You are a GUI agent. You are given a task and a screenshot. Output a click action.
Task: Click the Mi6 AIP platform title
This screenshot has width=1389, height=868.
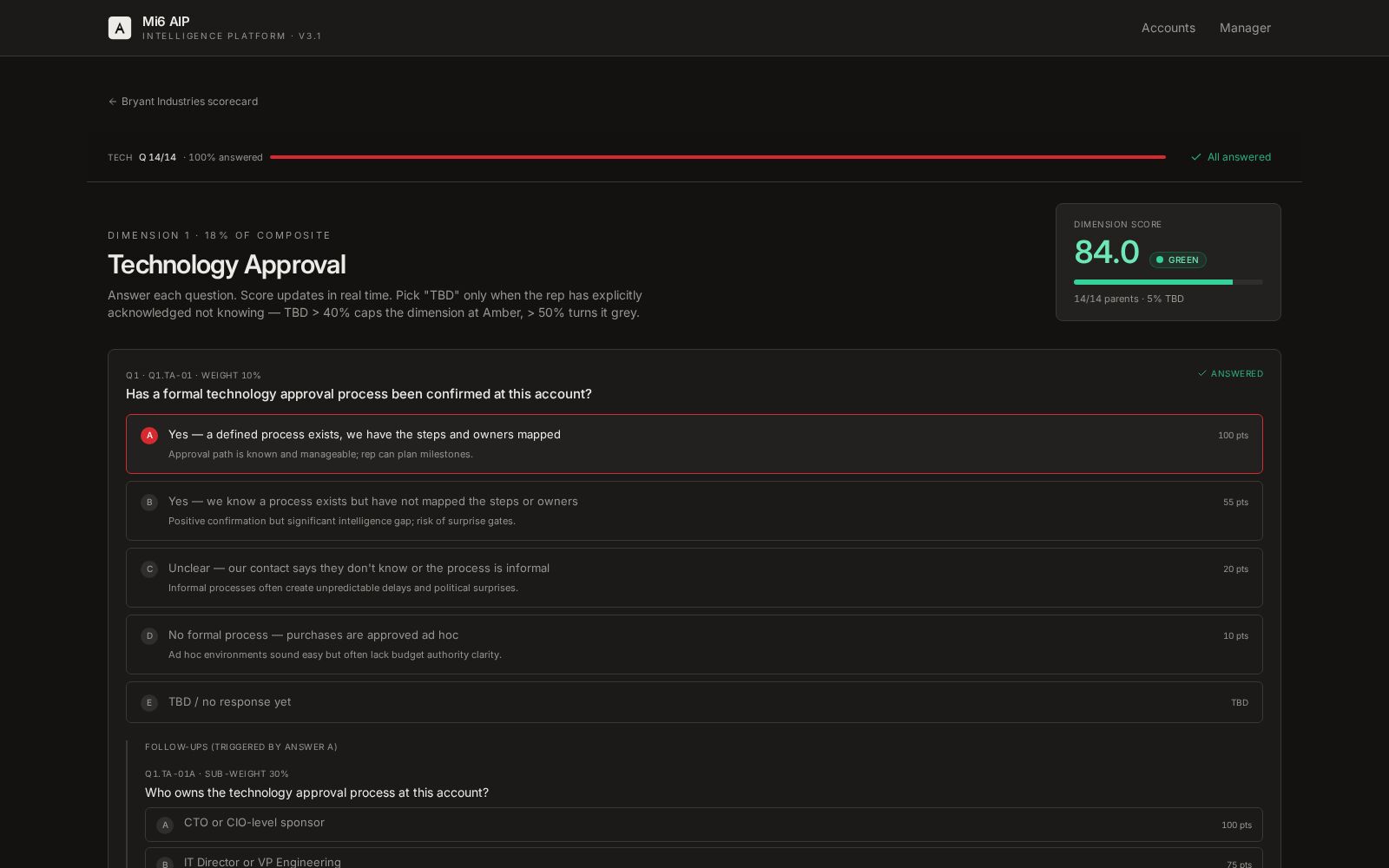(x=166, y=22)
